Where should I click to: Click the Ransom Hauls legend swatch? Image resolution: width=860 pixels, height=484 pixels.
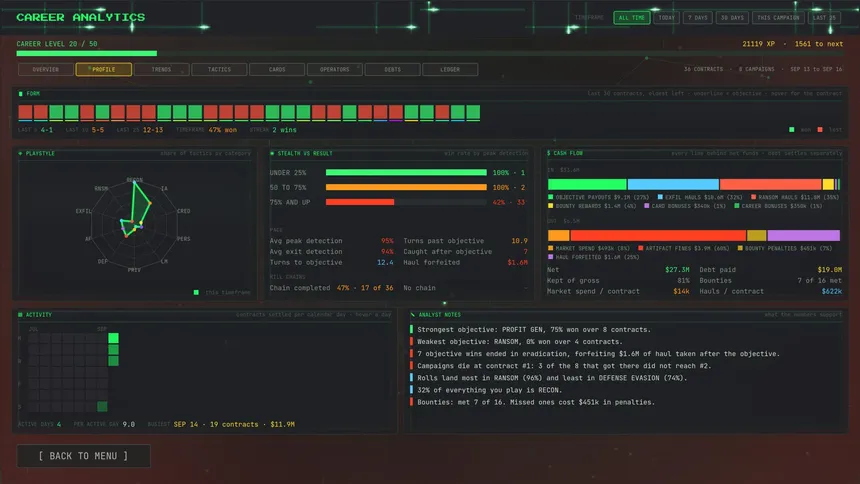[754, 197]
